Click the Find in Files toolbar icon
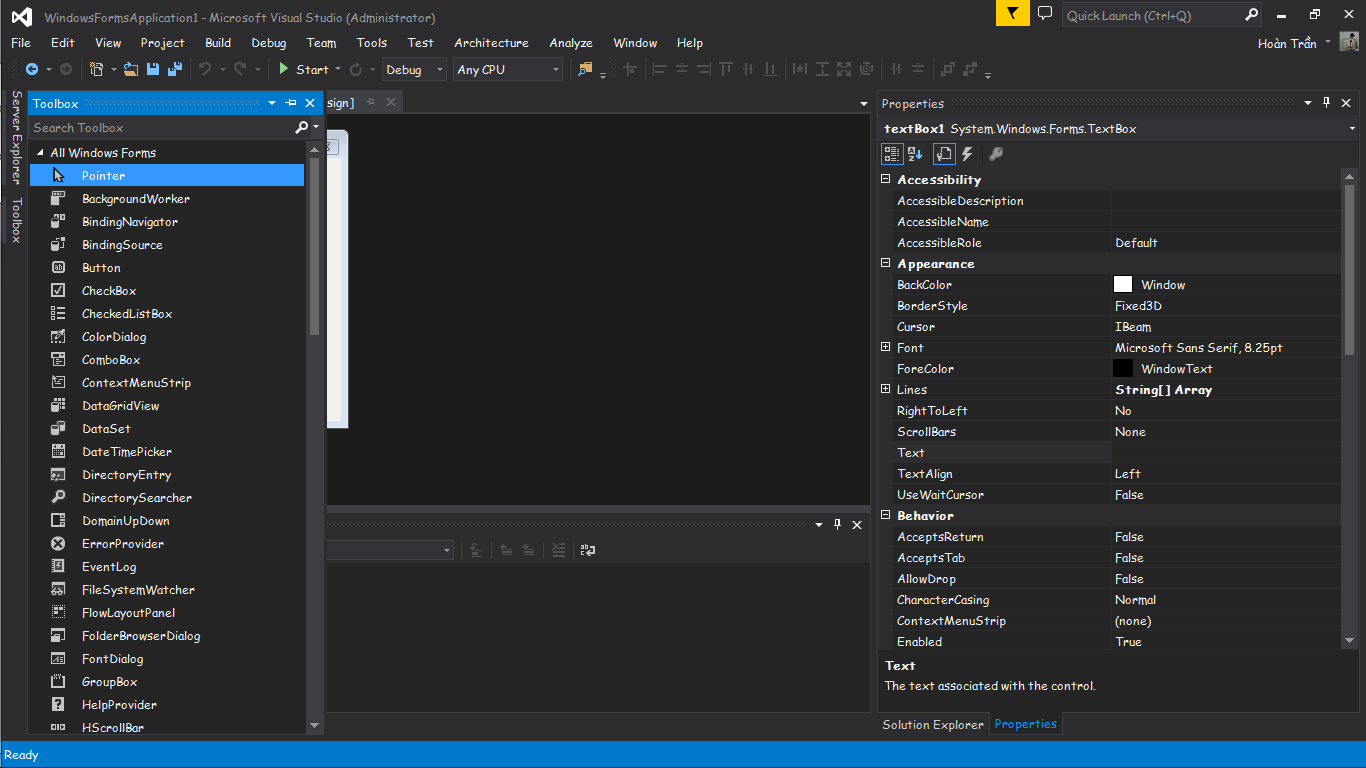 [x=586, y=69]
